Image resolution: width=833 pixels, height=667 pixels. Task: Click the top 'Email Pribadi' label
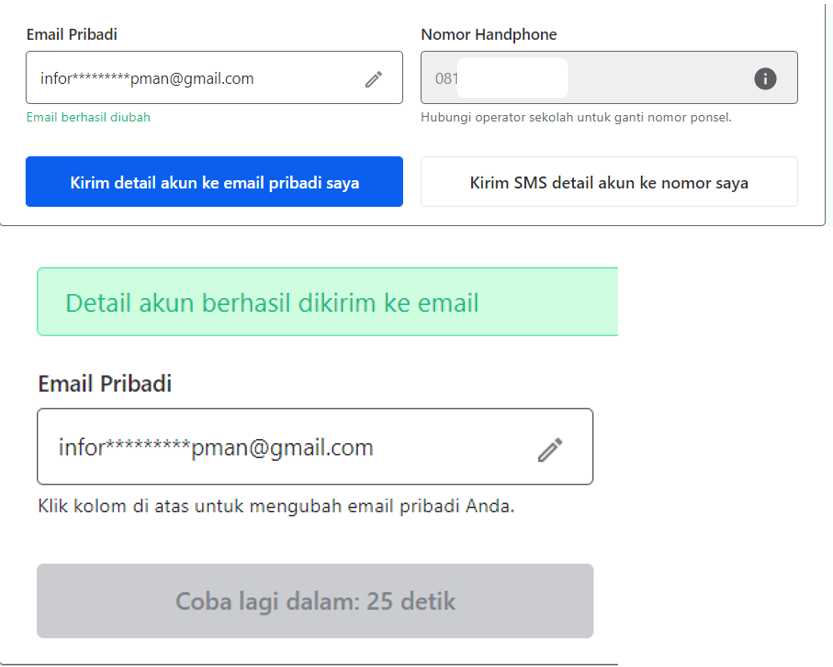(72, 35)
